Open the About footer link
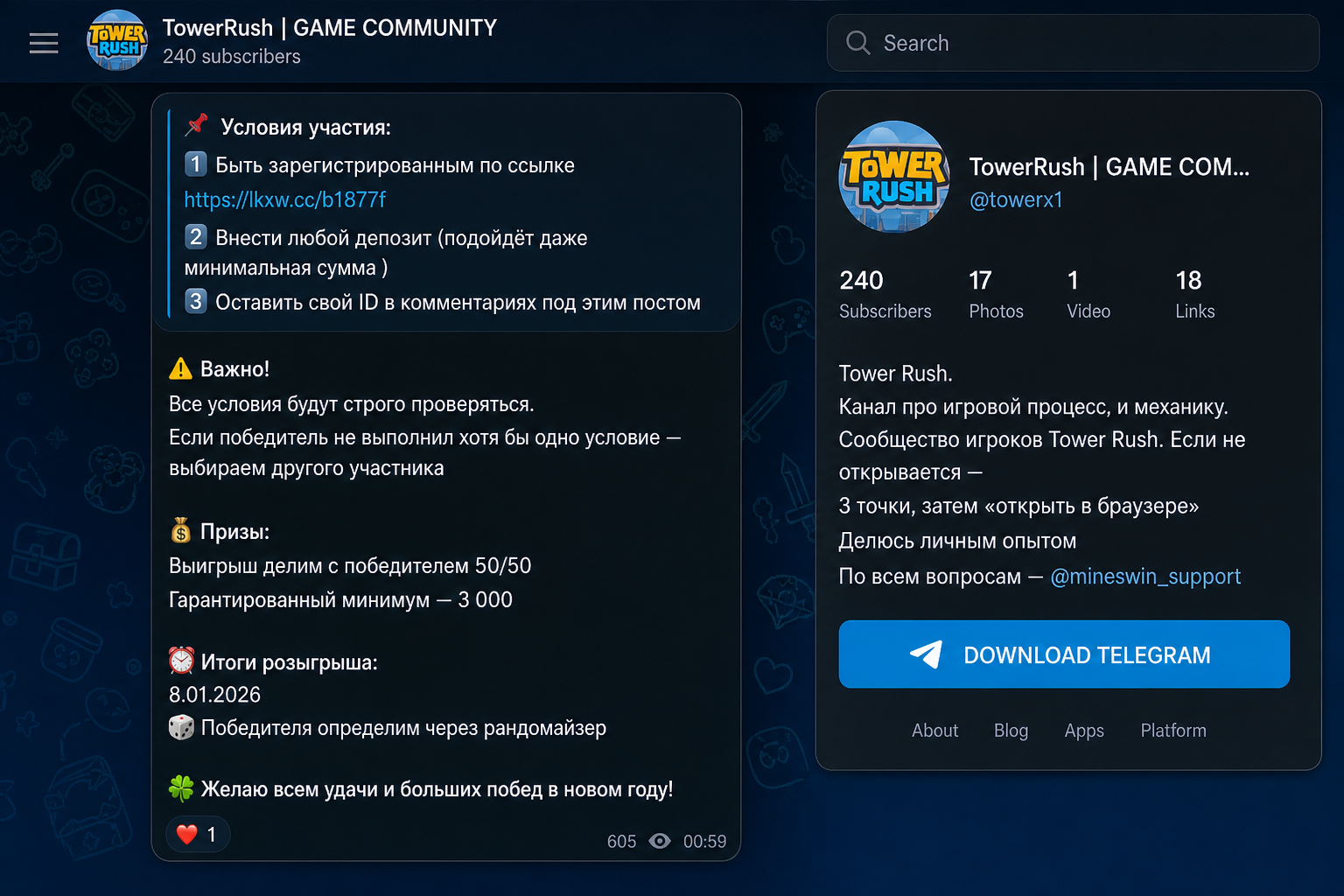 point(934,731)
